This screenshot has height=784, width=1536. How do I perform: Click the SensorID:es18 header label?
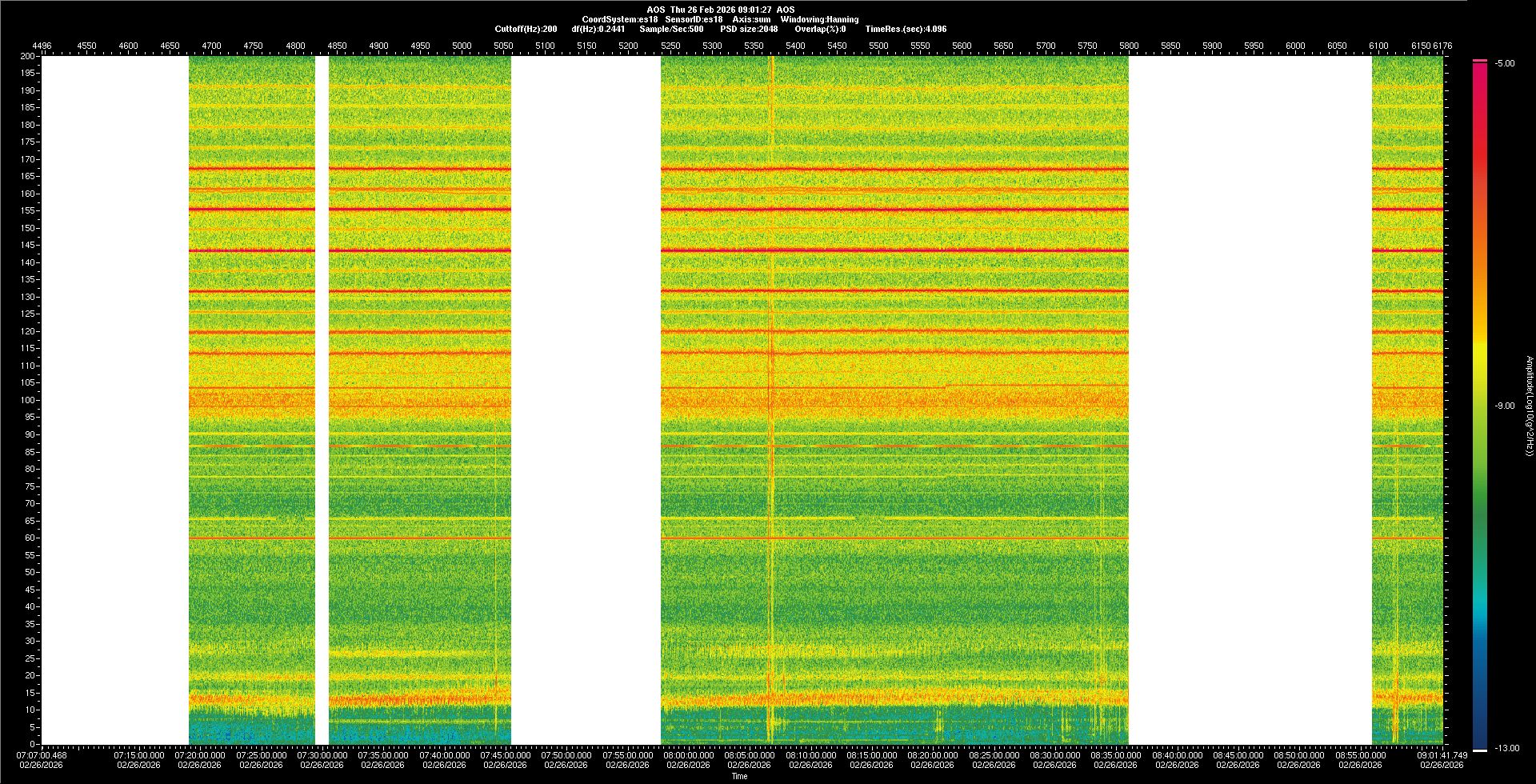tap(694, 19)
